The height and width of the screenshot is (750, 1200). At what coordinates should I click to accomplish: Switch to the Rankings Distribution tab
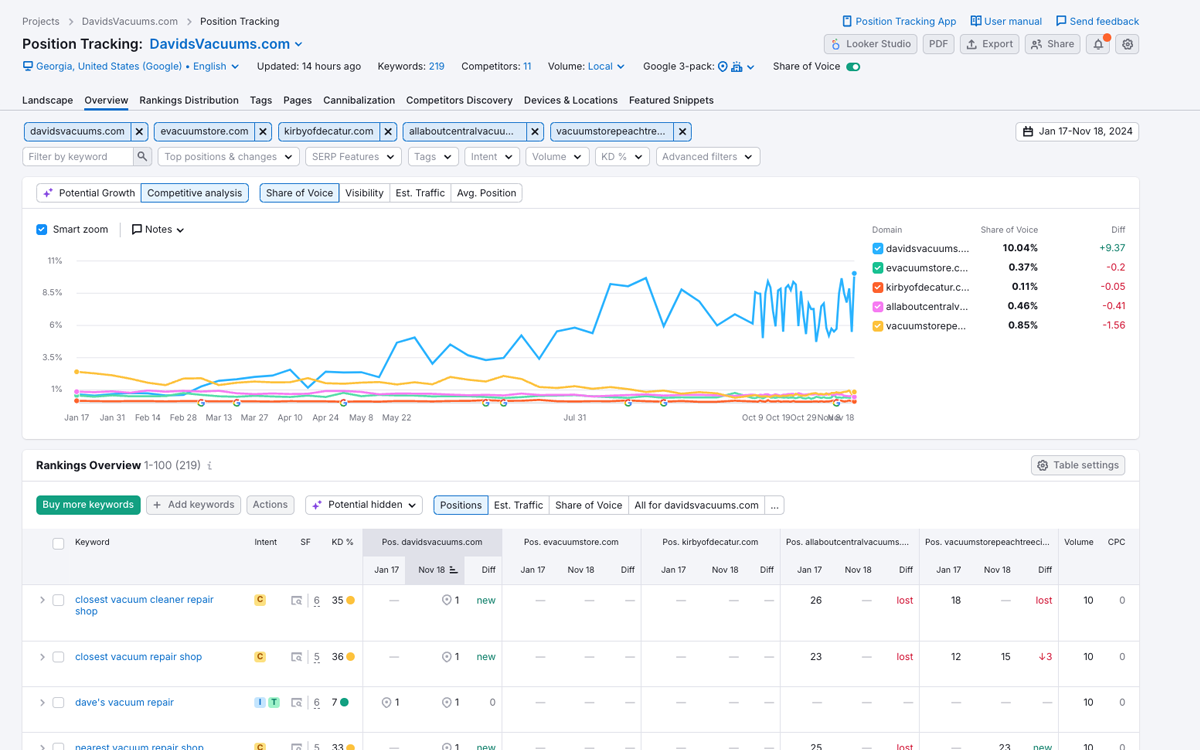(189, 100)
